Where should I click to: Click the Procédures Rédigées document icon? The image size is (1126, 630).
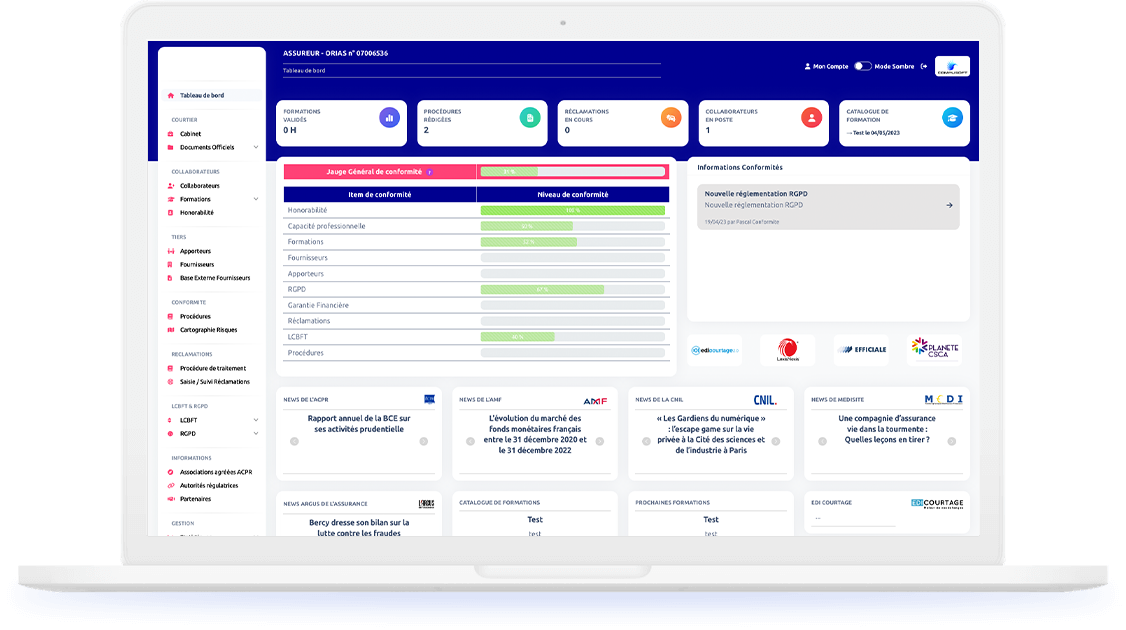[x=530, y=118]
